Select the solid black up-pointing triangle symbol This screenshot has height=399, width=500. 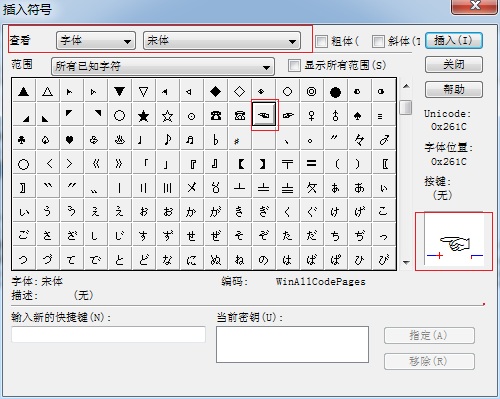coord(23,91)
